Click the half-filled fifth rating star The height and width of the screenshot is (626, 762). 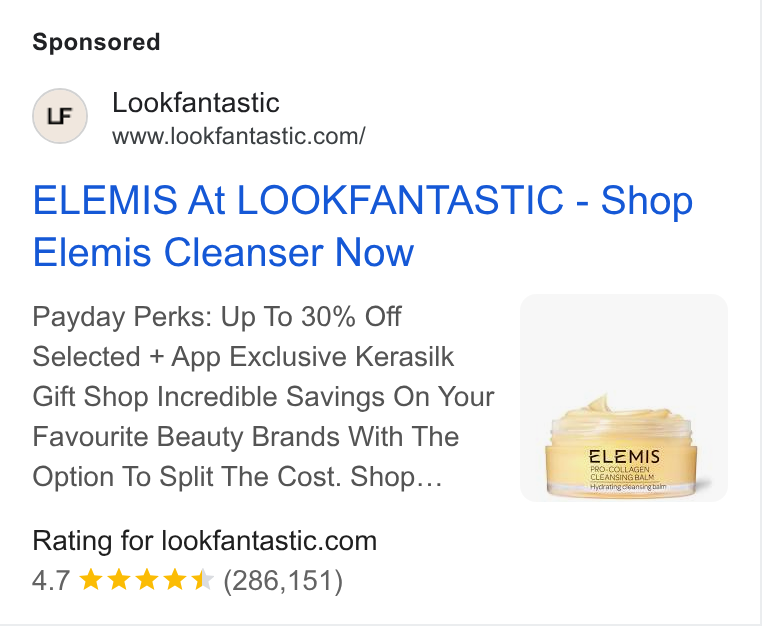click(x=202, y=580)
